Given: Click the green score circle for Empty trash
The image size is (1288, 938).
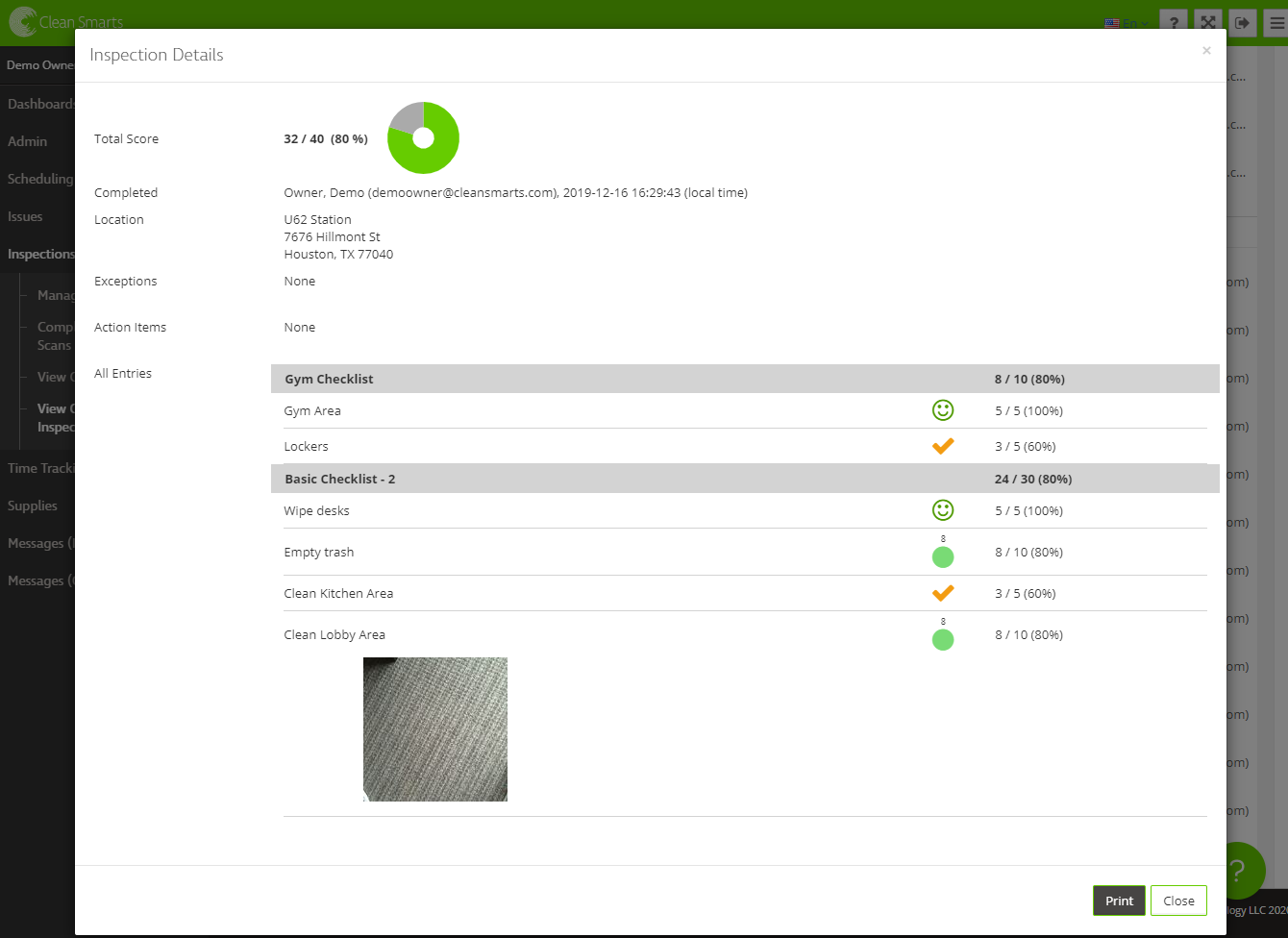Looking at the screenshot, I should click(943, 556).
